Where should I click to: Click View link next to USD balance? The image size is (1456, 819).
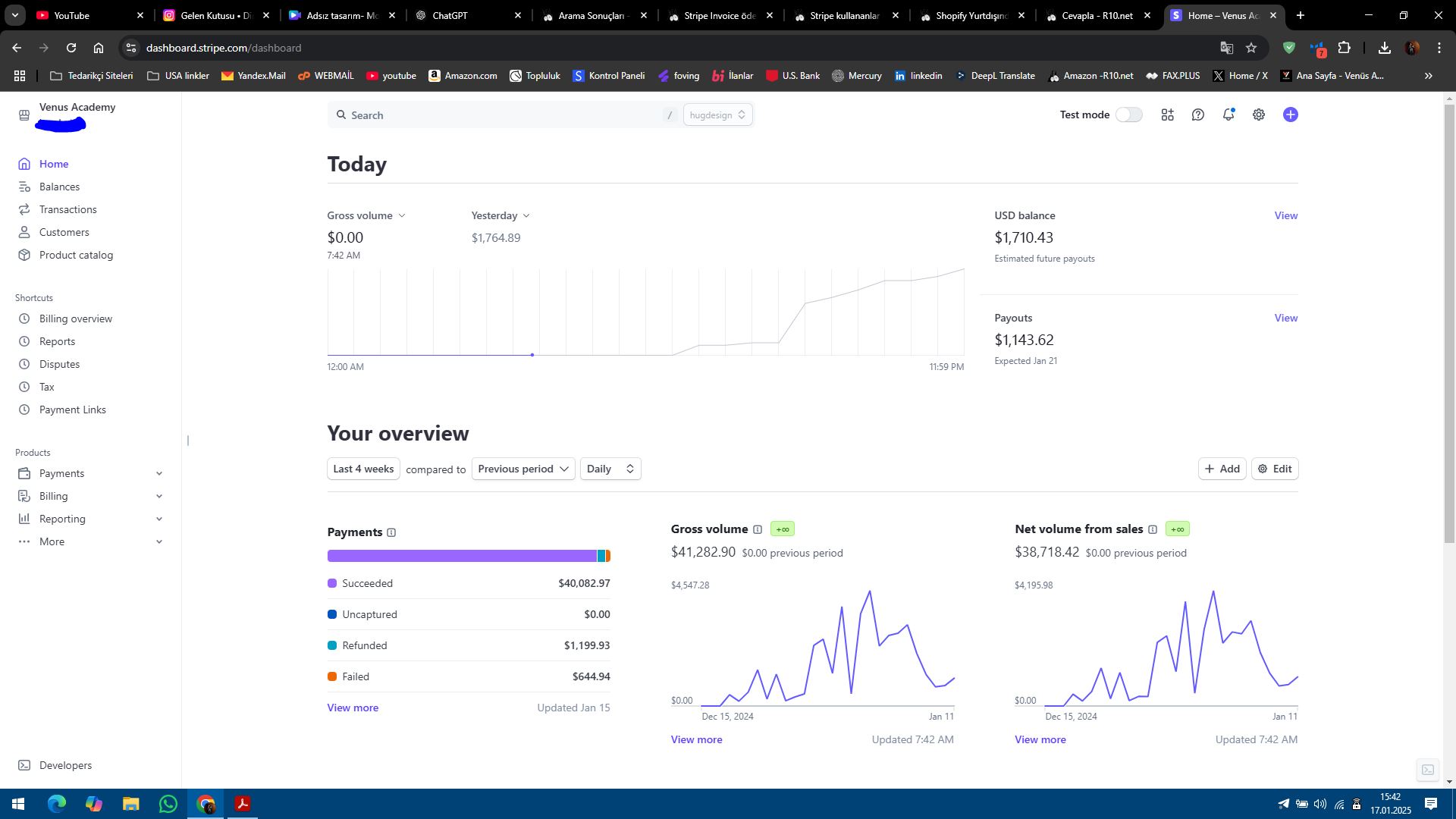[x=1286, y=215]
